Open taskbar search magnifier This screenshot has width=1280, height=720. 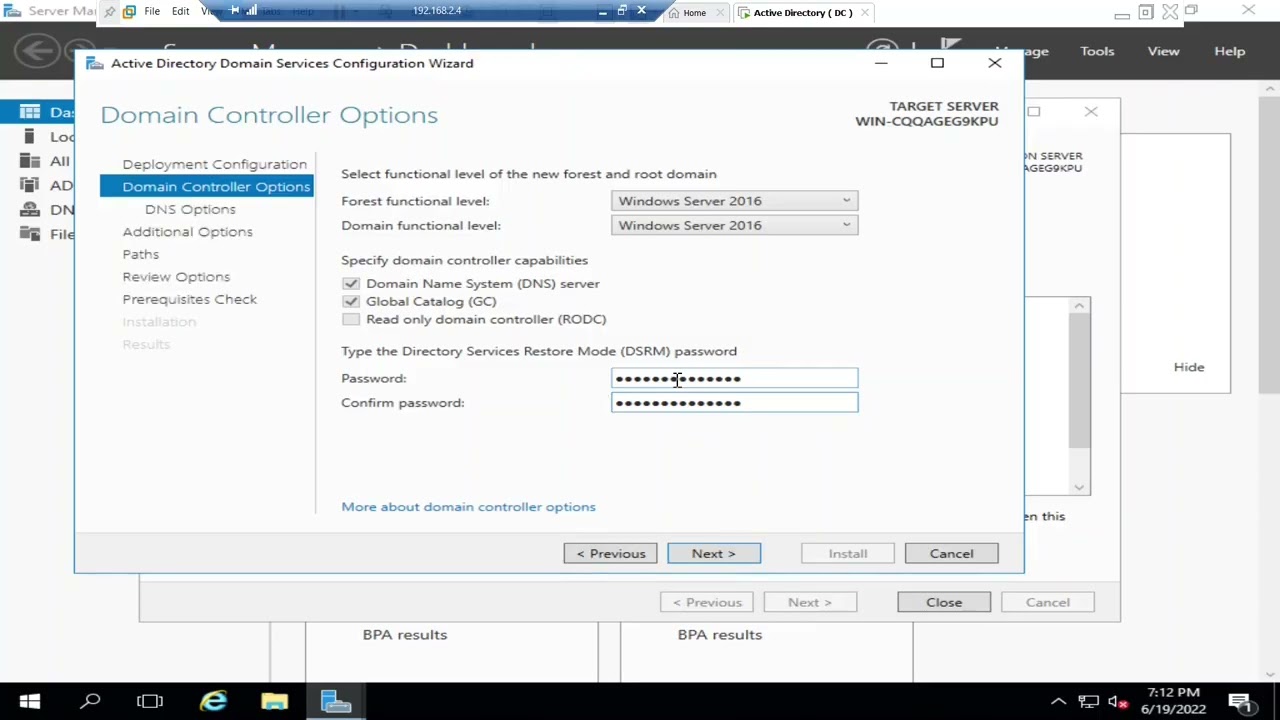click(x=90, y=701)
